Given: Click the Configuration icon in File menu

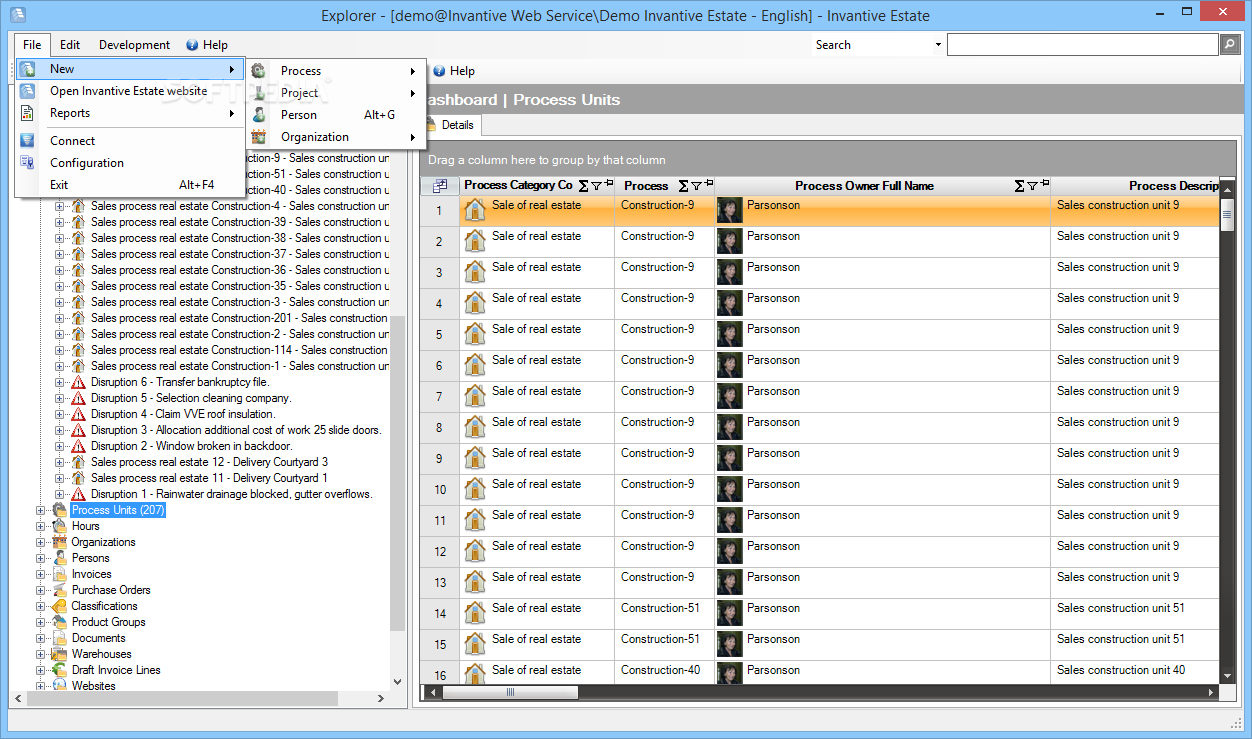Looking at the screenshot, I should coord(27,163).
